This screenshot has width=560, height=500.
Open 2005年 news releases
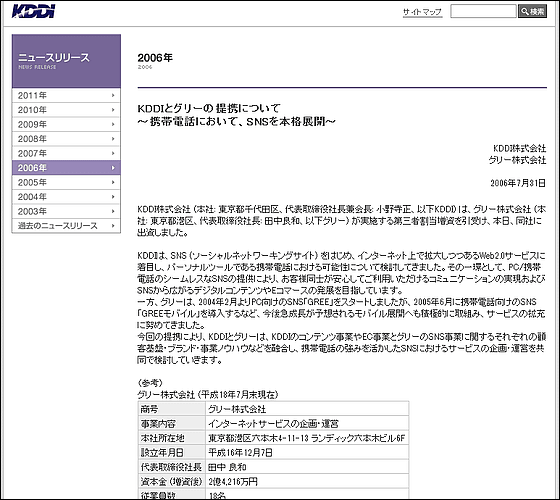tap(66, 182)
